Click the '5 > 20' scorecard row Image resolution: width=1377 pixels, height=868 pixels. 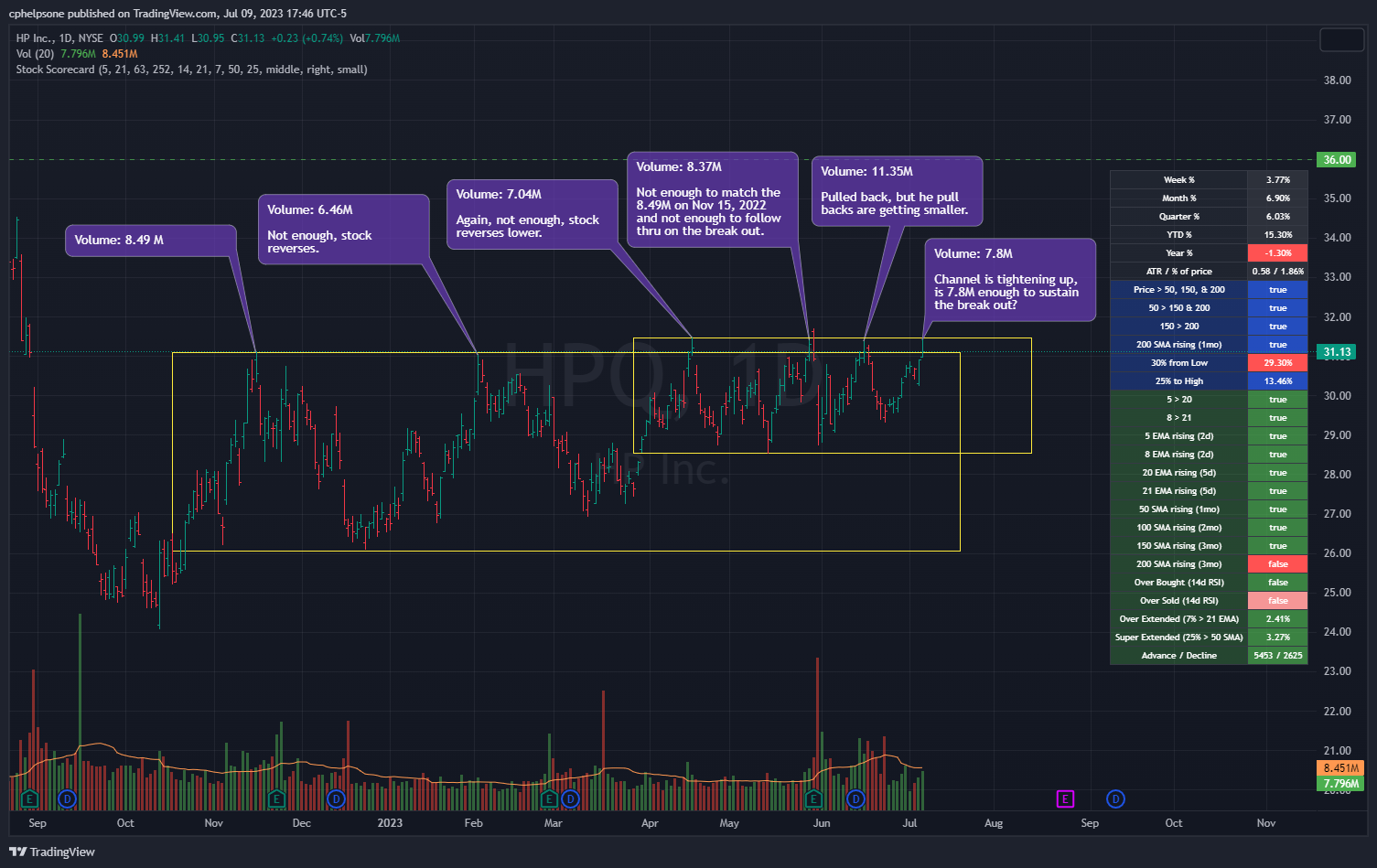[1209, 400]
